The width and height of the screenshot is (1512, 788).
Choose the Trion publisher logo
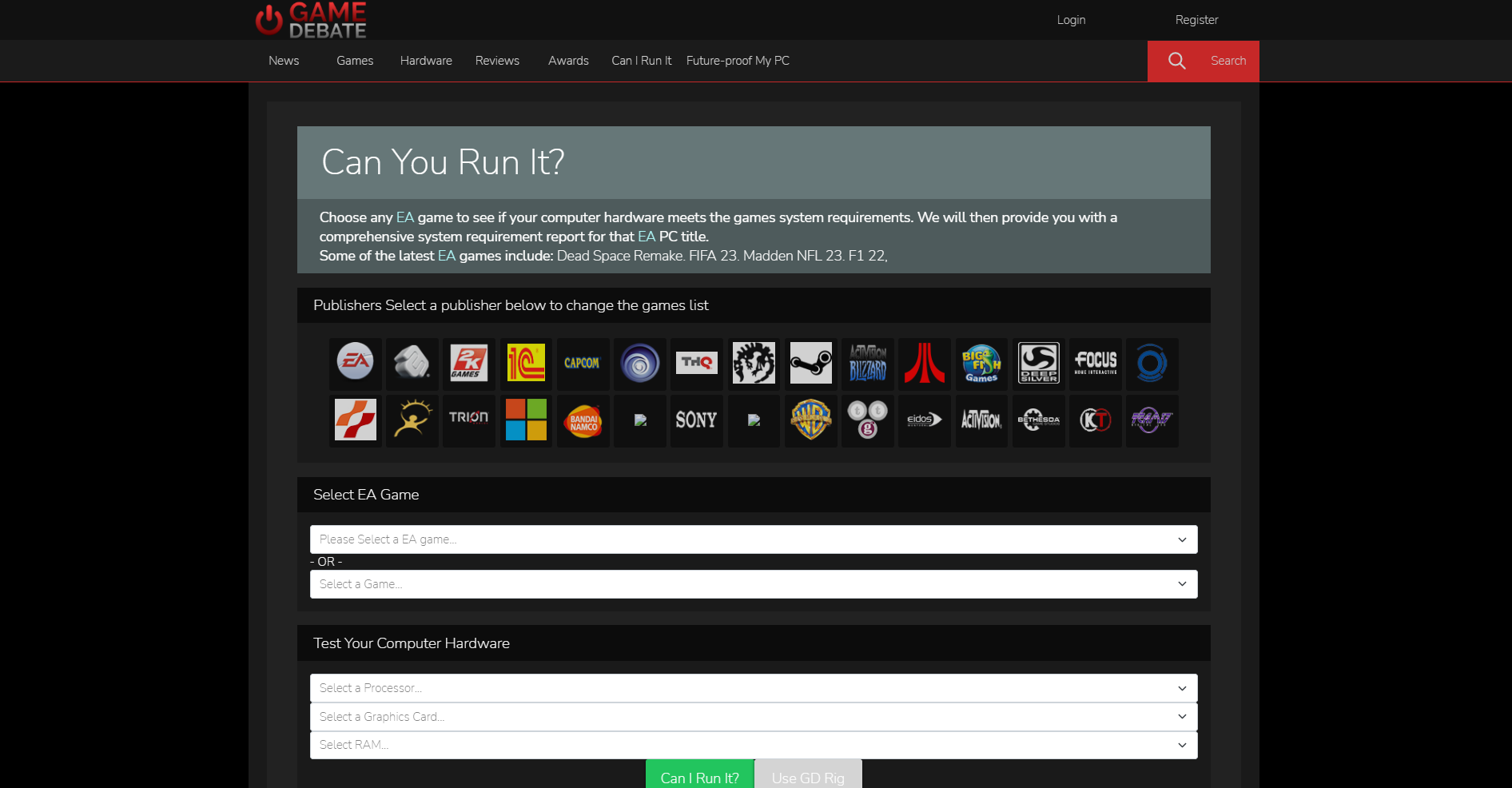tap(469, 420)
